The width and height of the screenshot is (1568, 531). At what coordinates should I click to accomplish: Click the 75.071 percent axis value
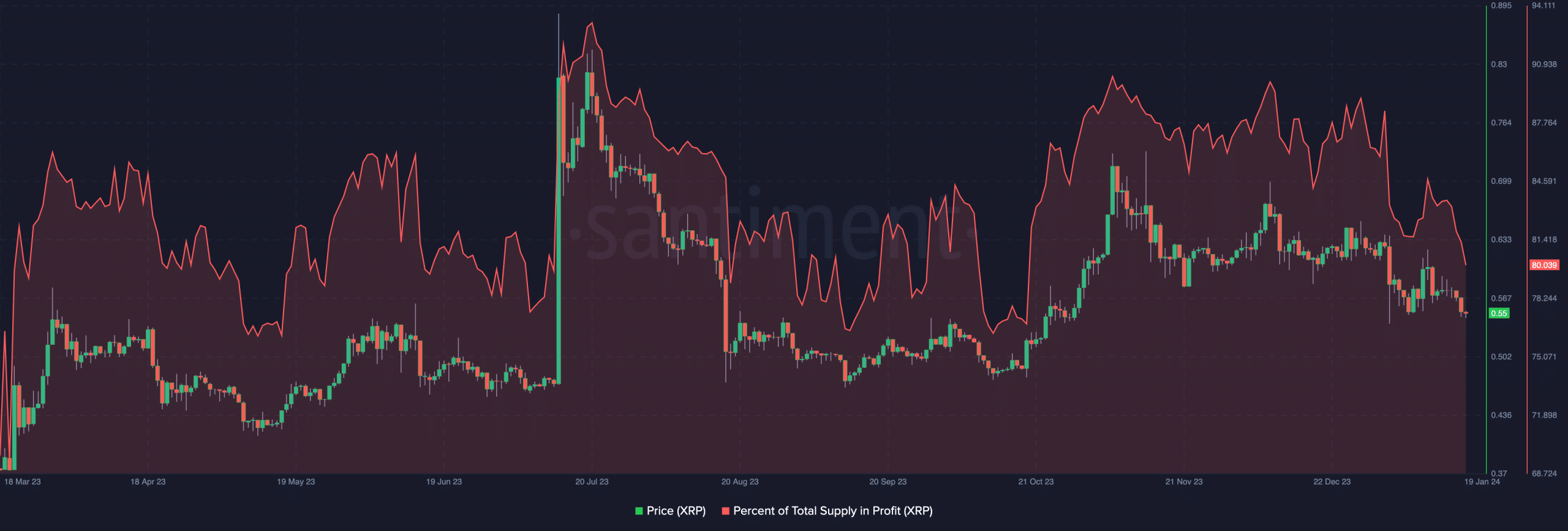pyautogui.click(x=1543, y=356)
